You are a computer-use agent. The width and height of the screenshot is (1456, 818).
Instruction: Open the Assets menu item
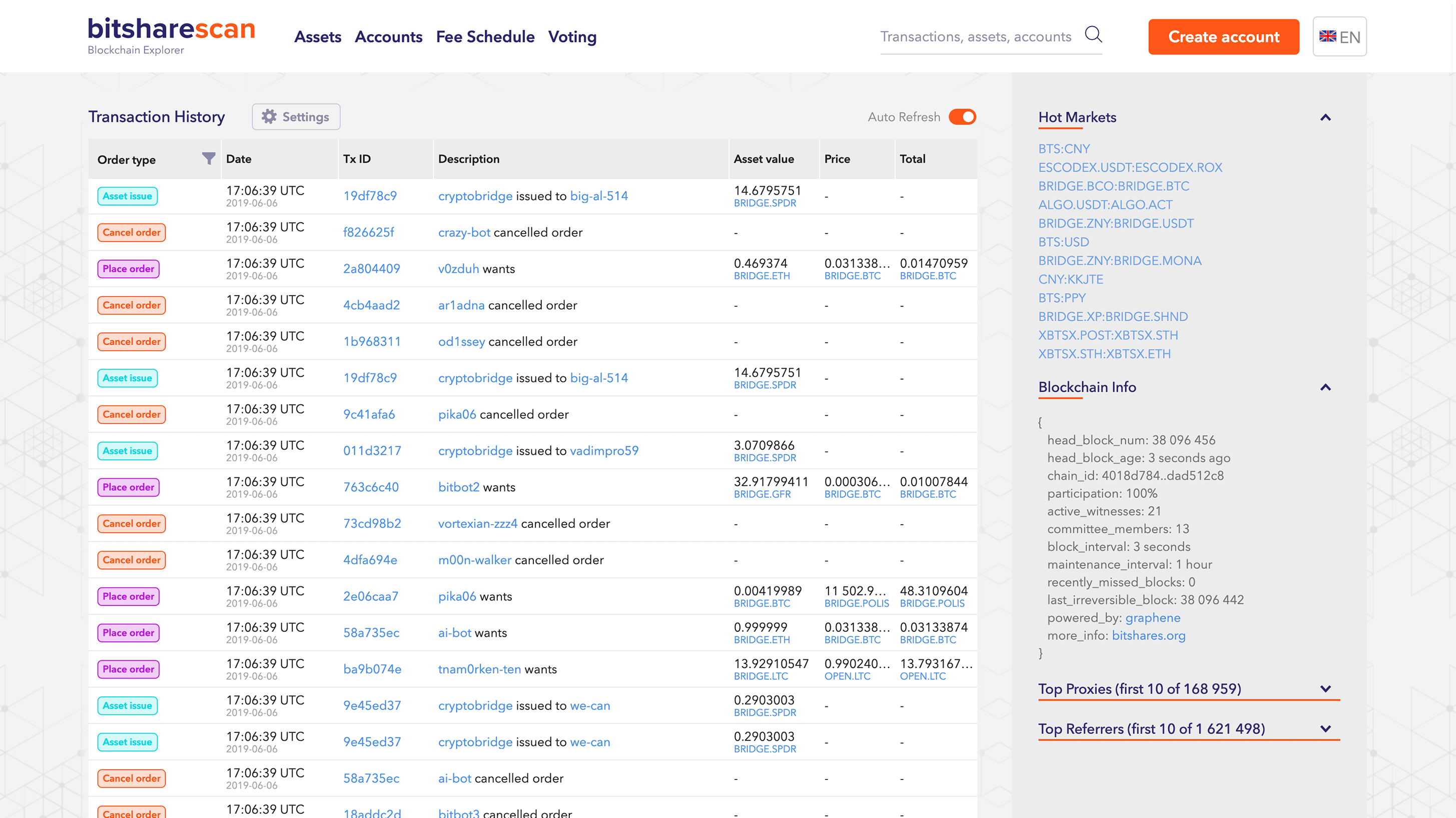point(318,37)
